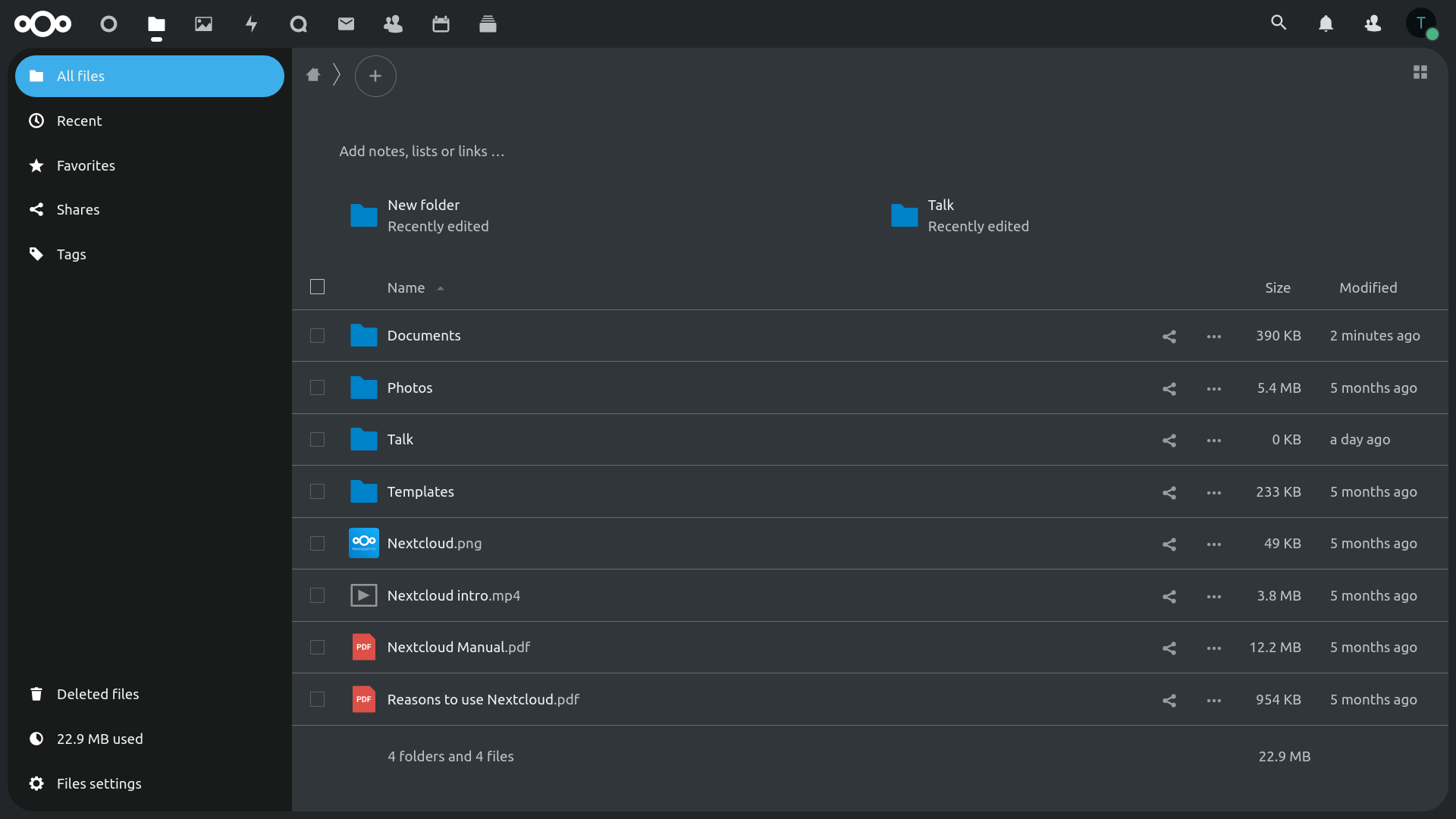This screenshot has height=819, width=1456.
Task: Open actions menu for Nextcloud Manual.pdf
Action: (x=1214, y=648)
